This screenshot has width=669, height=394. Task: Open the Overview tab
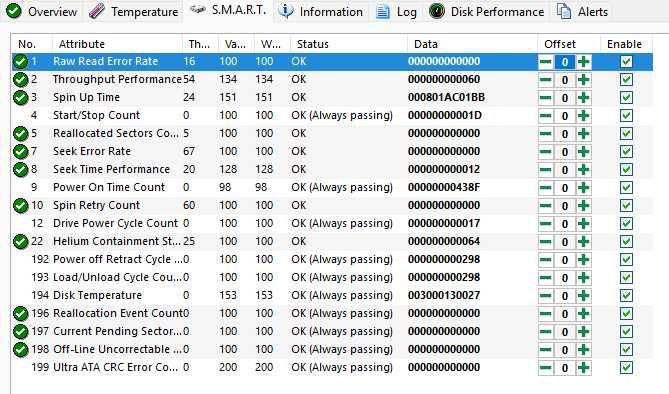41,12
